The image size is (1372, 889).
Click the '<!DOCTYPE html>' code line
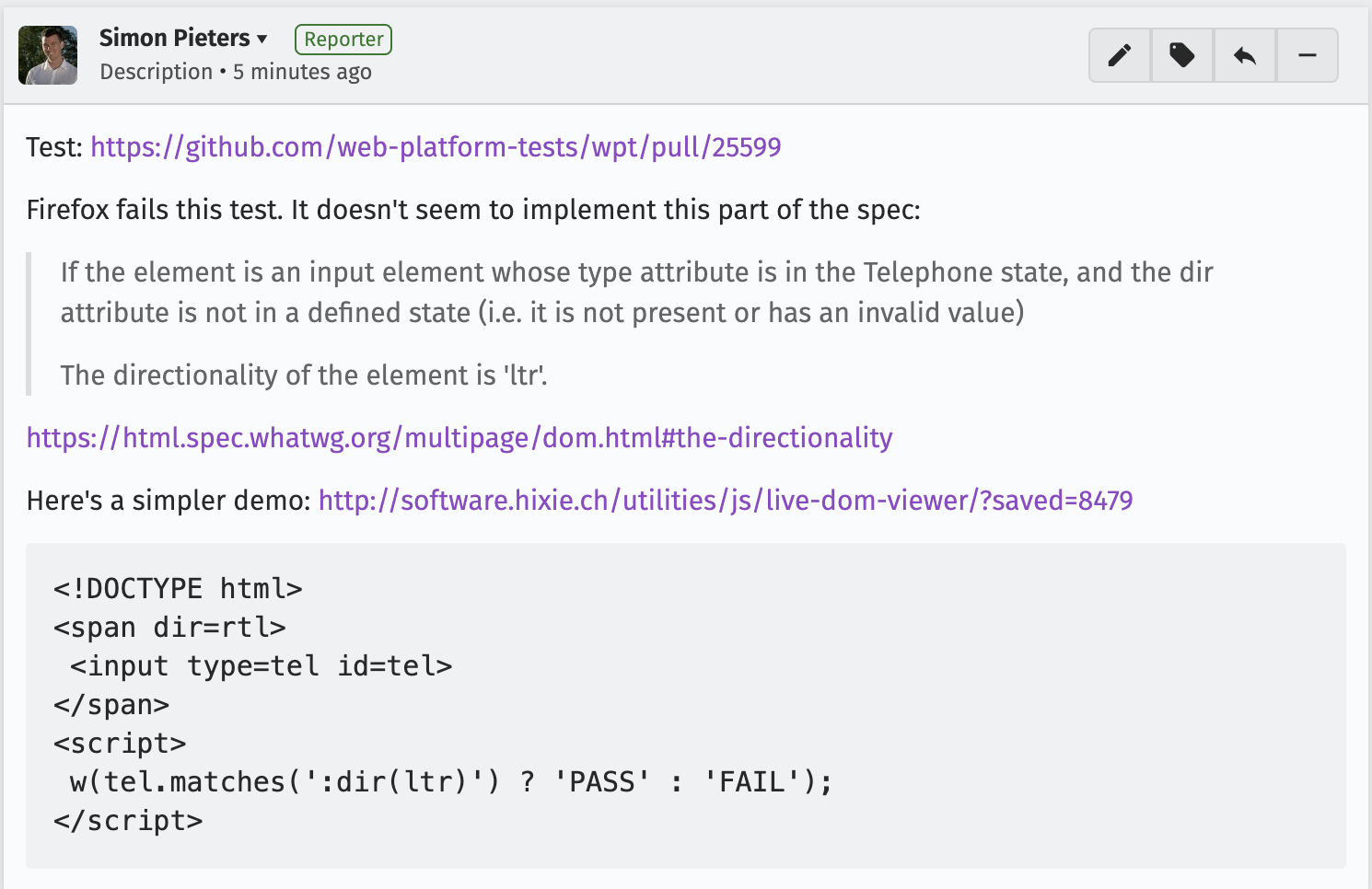click(x=178, y=588)
